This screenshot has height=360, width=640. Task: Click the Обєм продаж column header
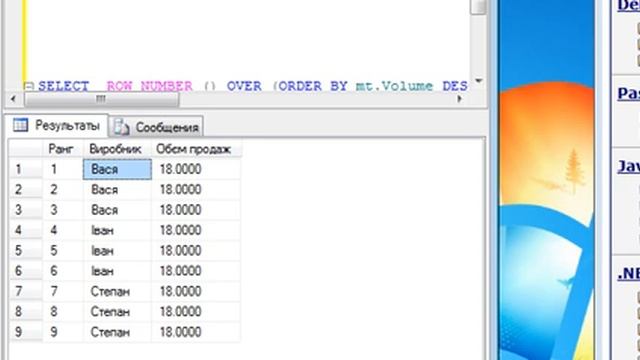[x=196, y=149]
